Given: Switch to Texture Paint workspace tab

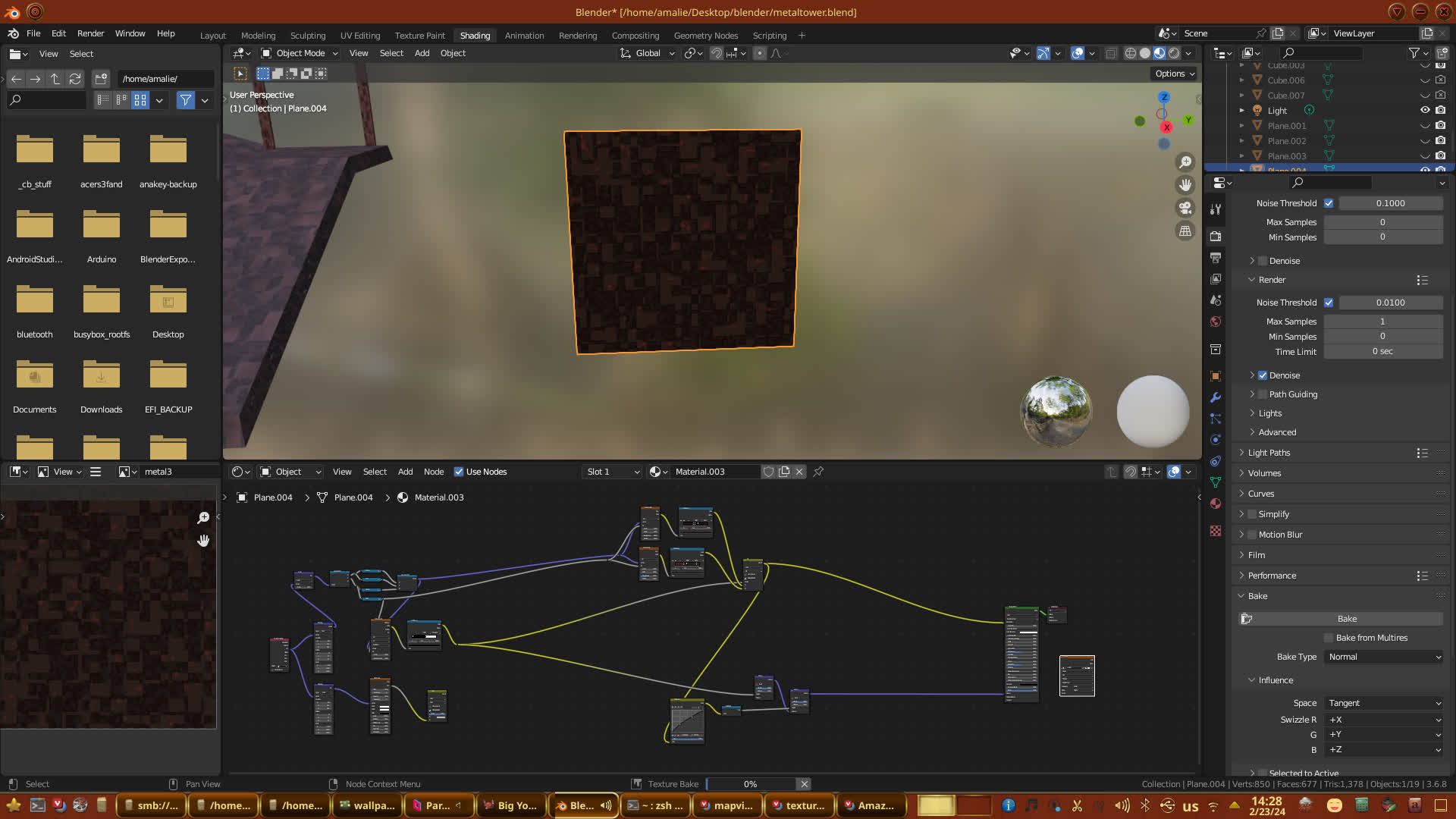Looking at the screenshot, I should pyautogui.click(x=419, y=36).
